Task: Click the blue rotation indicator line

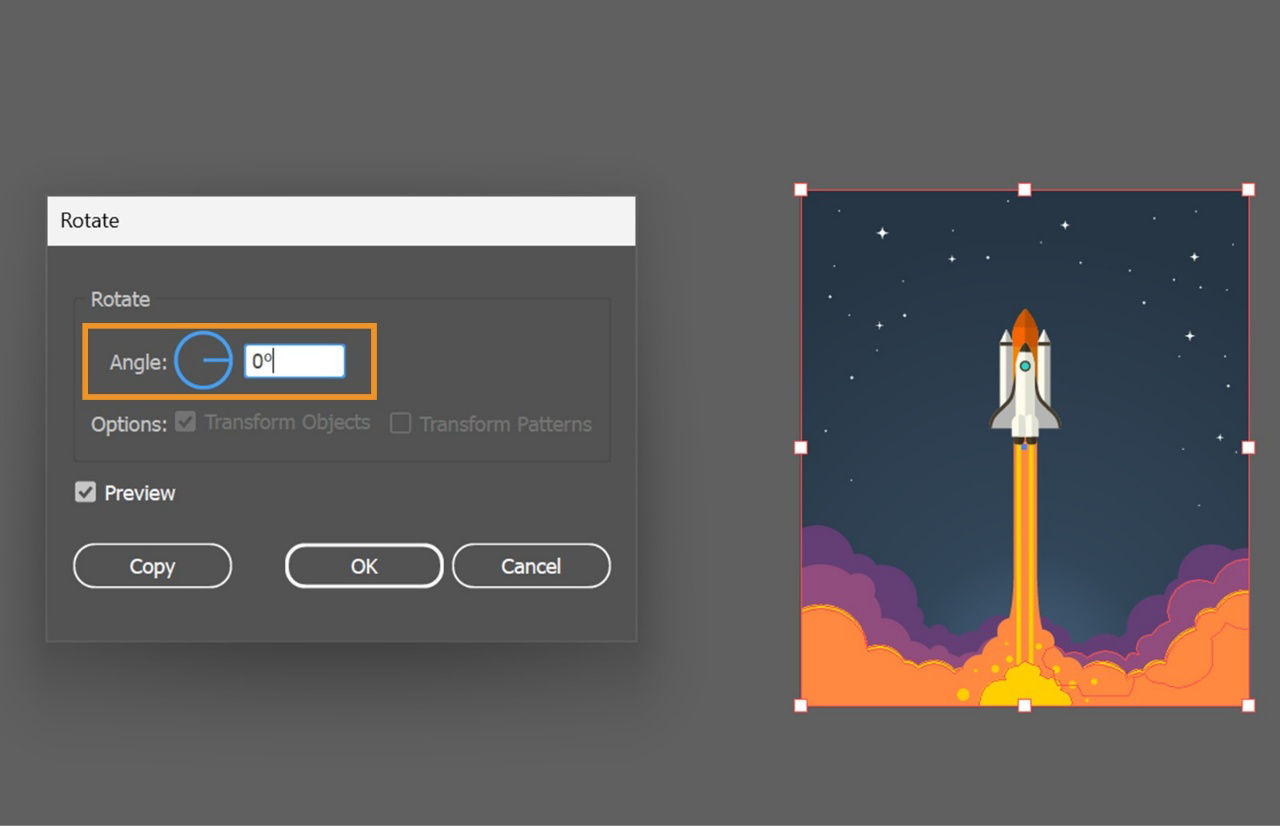Action: (214, 360)
